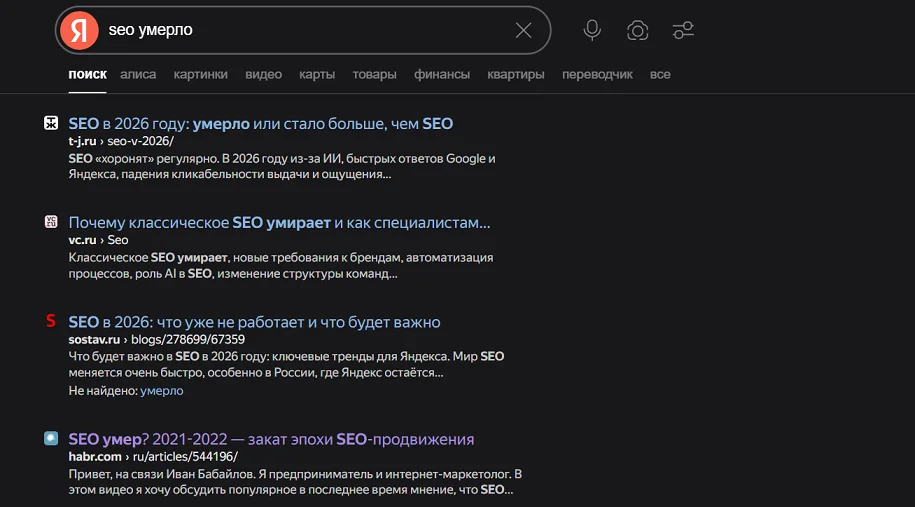Click the habr.com result favicon
The image size is (915, 507).
[51, 438]
